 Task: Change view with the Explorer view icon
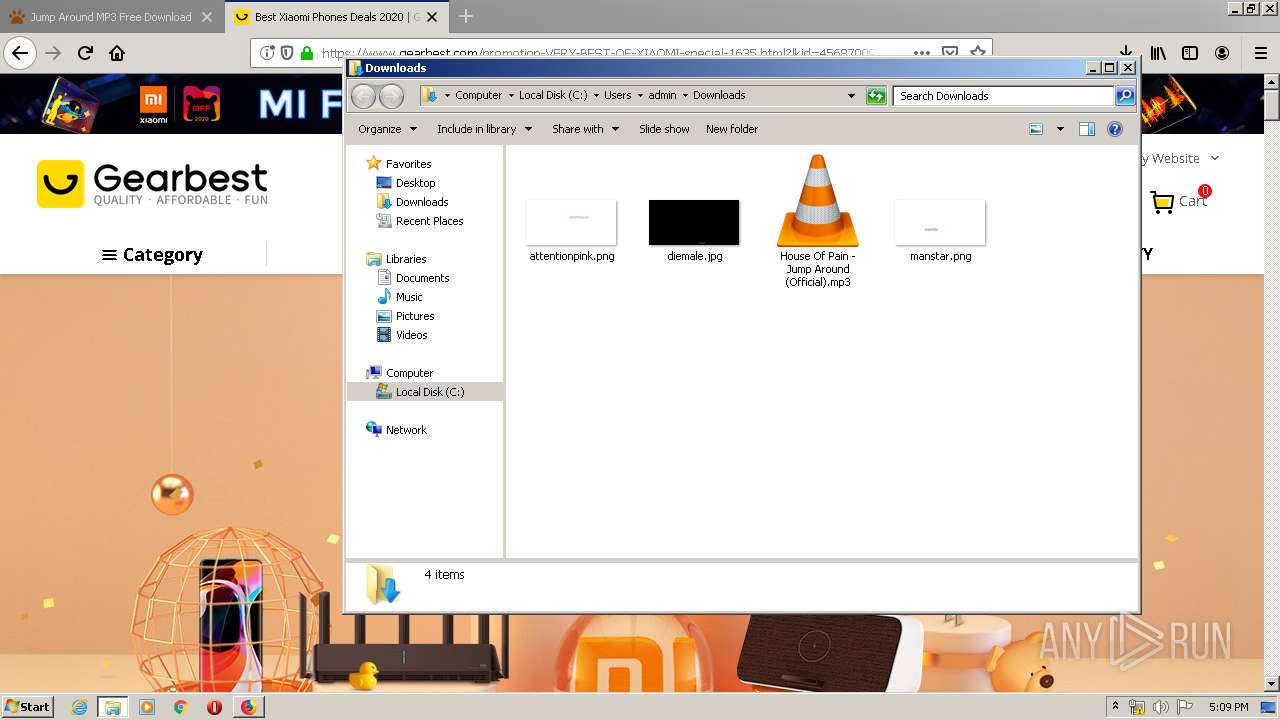pos(1036,129)
